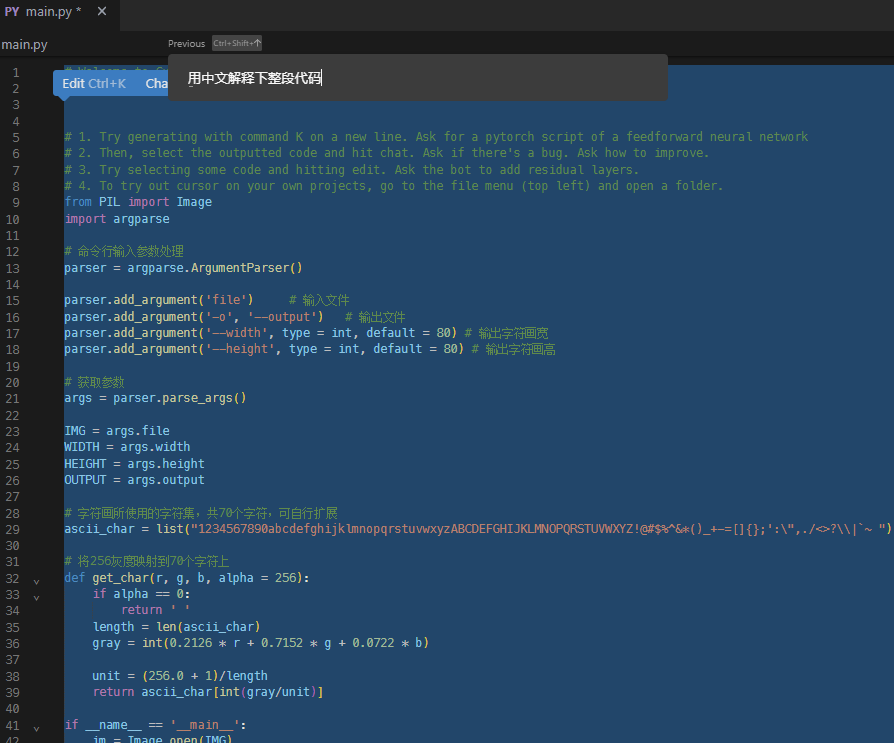894x743 pixels.
Task: Place cursor on 'import argparse' line
Action: [117, 219]
